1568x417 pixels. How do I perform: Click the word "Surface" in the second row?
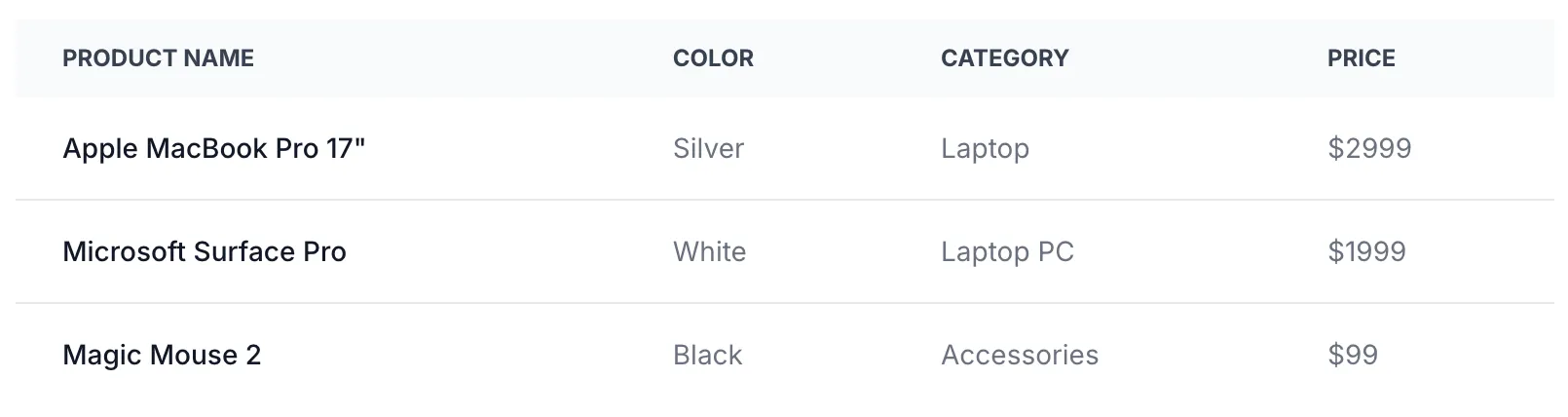pyautogui.click(x=244, y=252)
